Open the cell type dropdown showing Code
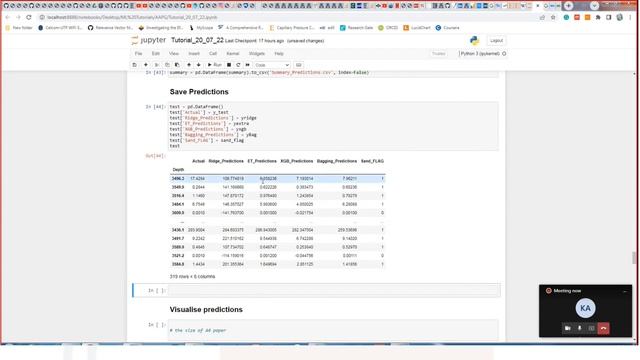 point(271,65)
